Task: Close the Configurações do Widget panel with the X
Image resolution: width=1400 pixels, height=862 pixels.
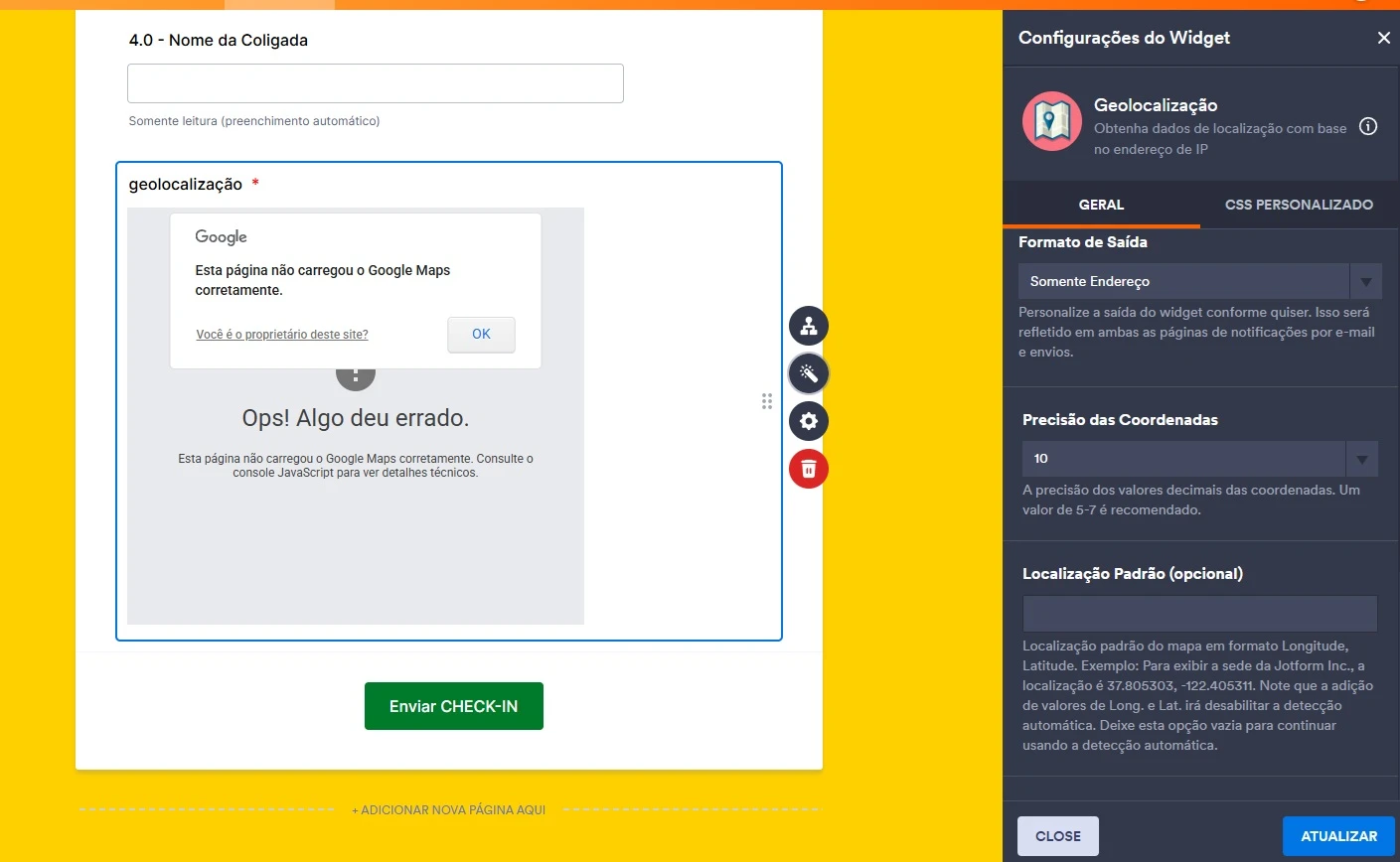Action: tap(1383, 38)
